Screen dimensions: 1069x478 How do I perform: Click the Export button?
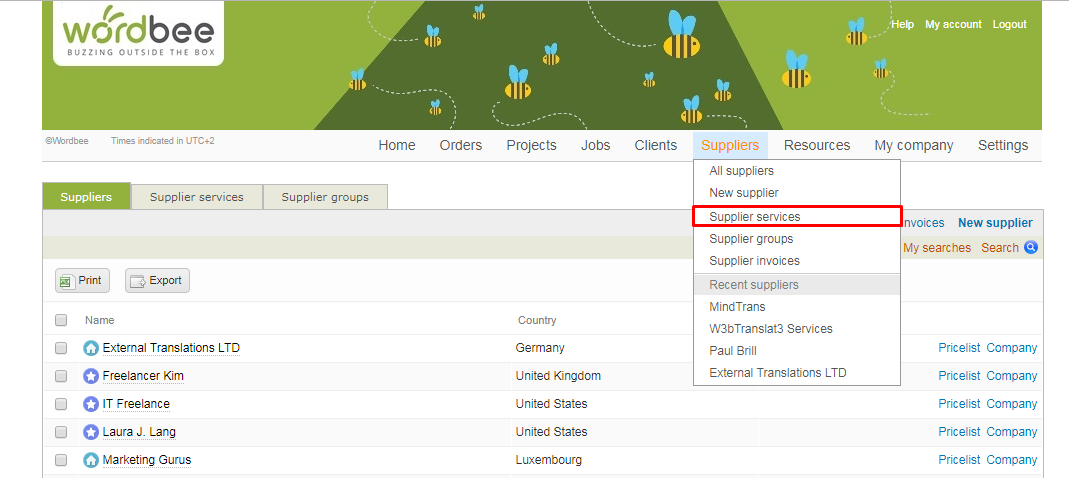(157, 281)
